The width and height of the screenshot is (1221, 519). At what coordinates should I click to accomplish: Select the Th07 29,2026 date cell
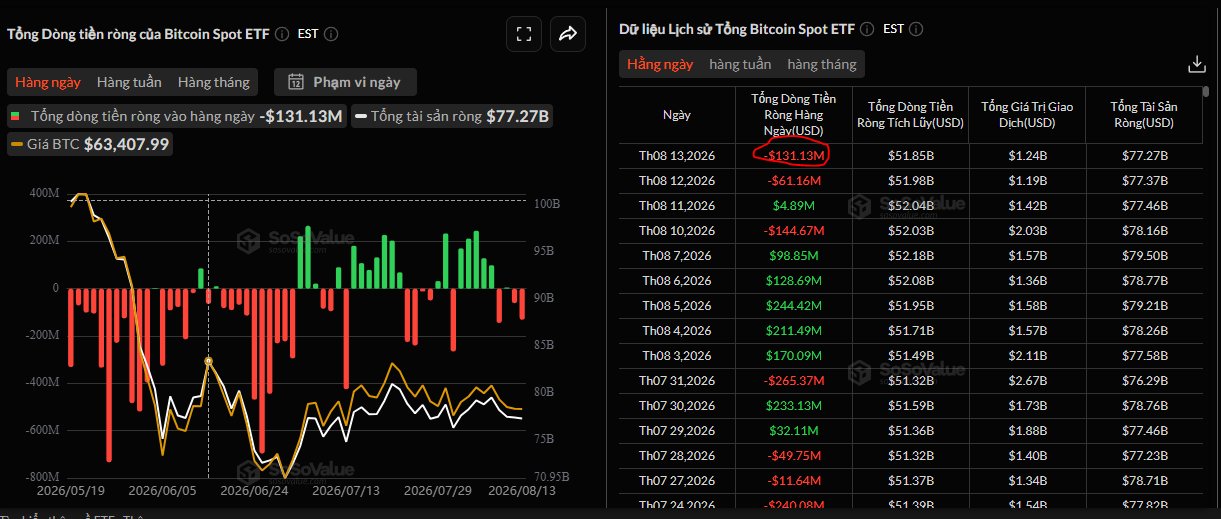point(677,431)
